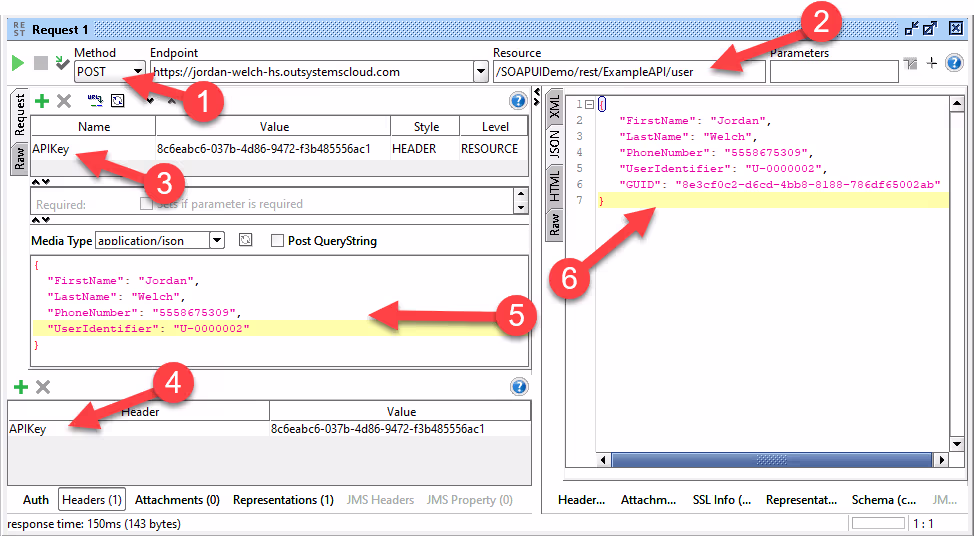Click the recreate request refresh icon beside Media Type
Screen dimensions: 974x536
[245, 240]
